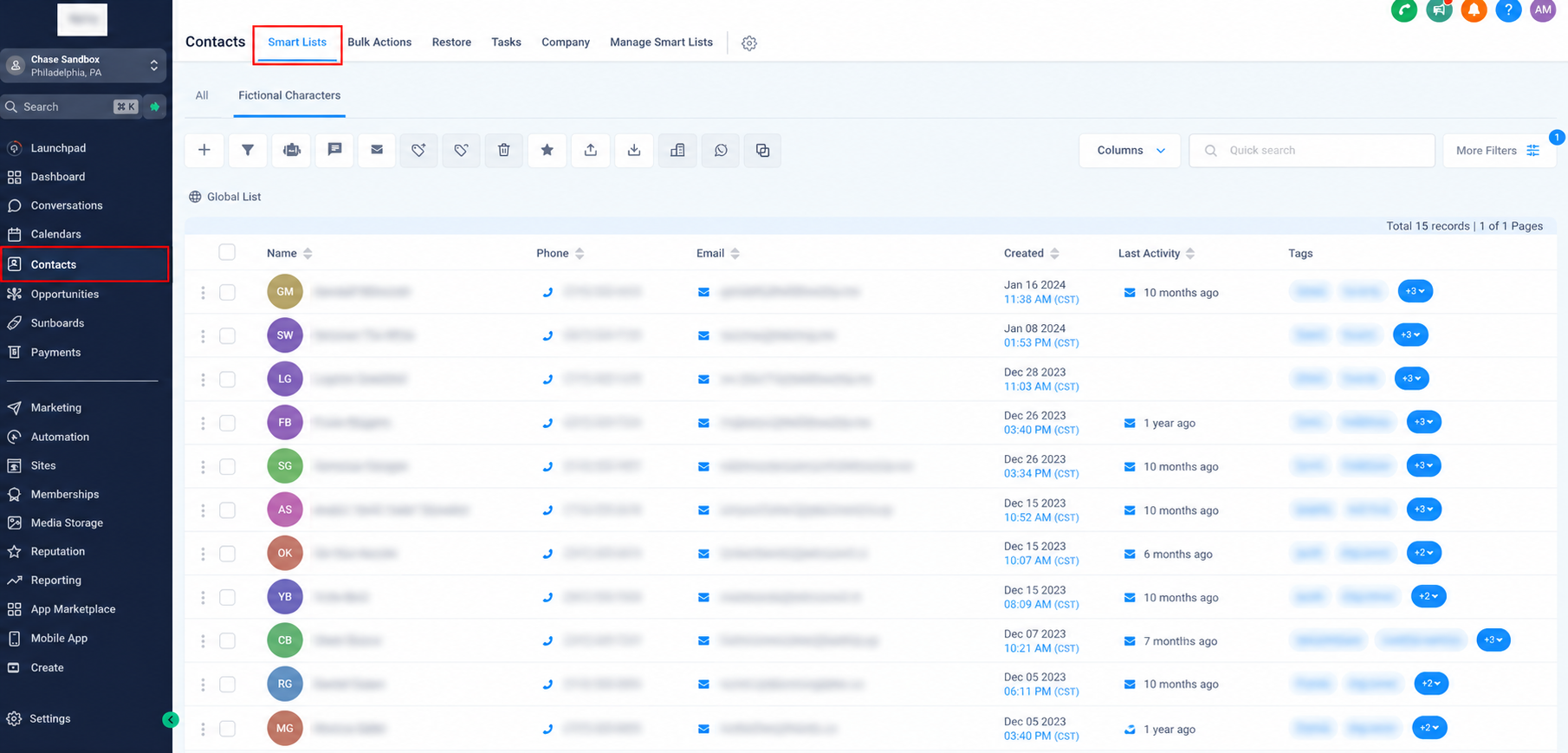Viewport: 1568px width, 753px height.
Task: Expand the +2 tags in OK row
Action: coord(1425,553)
